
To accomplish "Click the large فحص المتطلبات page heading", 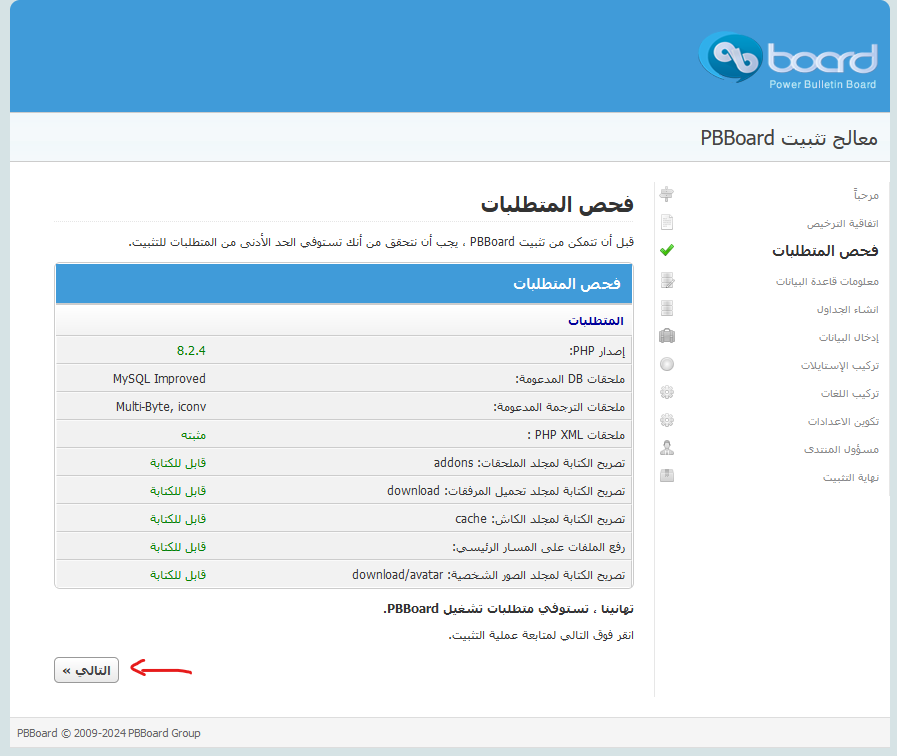I will [x=557, y=204].
